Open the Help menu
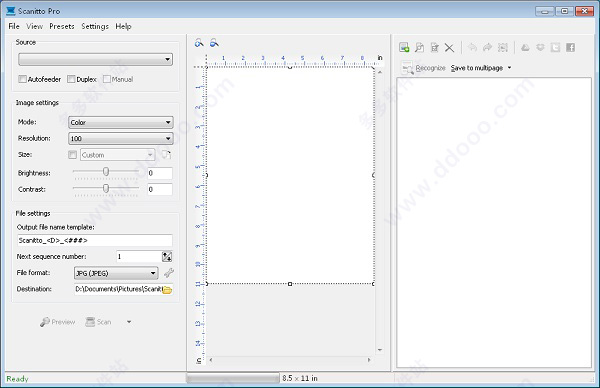This screenshot has height=388, width=600. (x=123, y=26)
